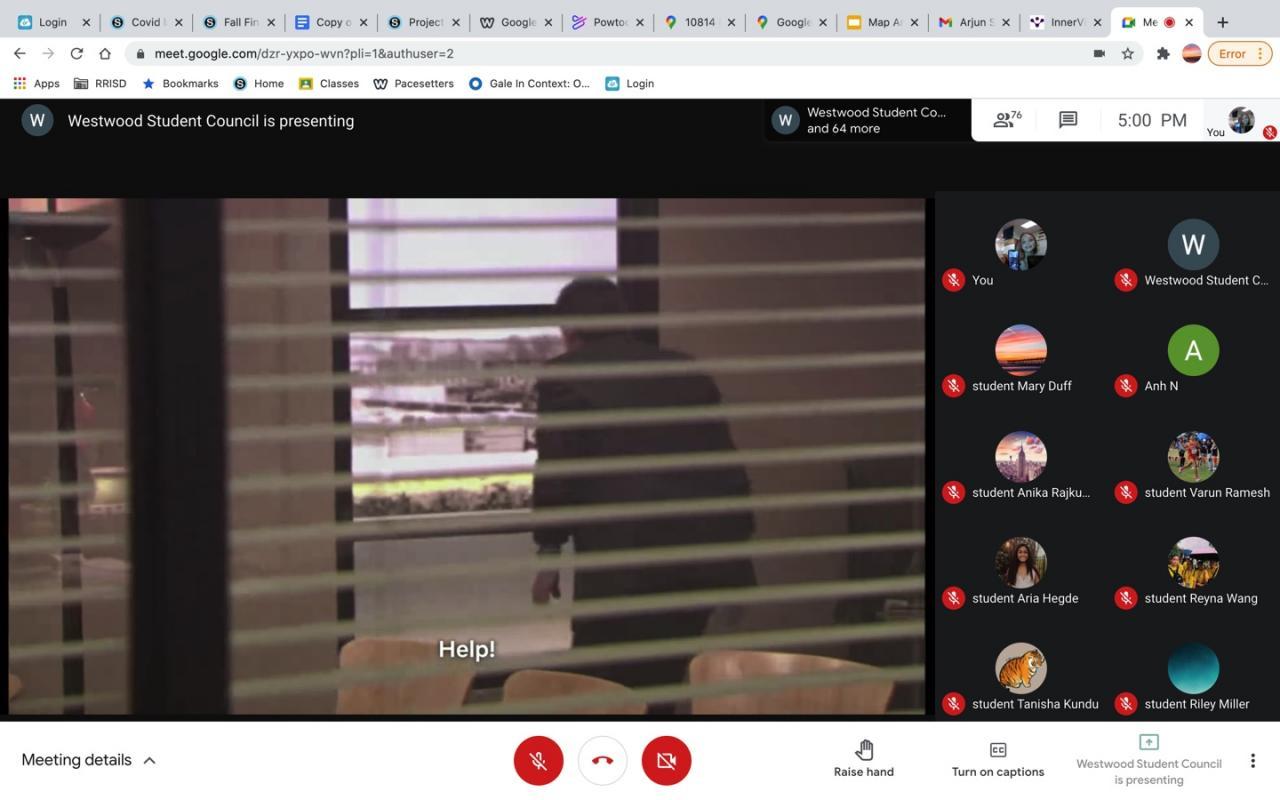Click the Chrome forward arrow
This screenshot has height=800, width=1280.
click(48, 53)
